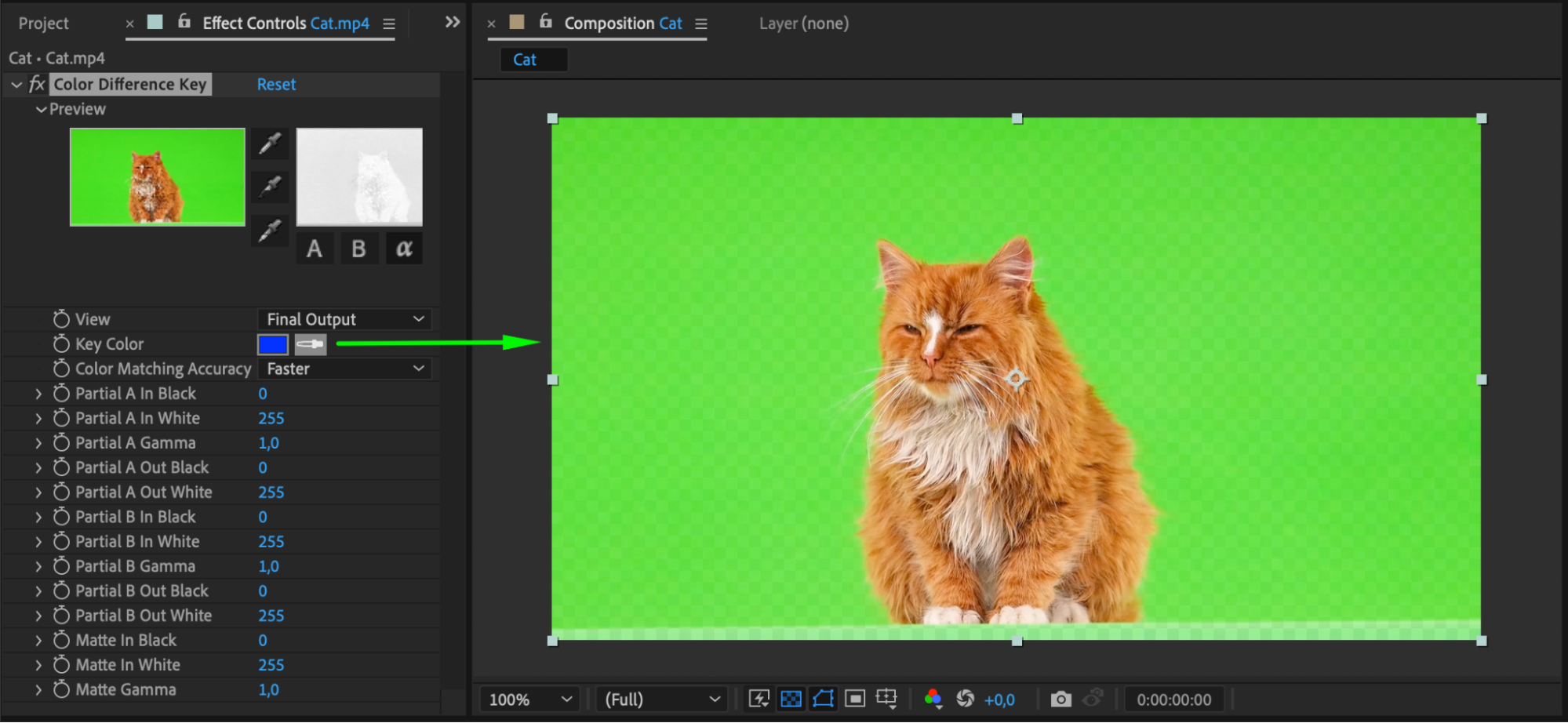Screen dimensions: 1568x723
Task: Toggle the transparency grid checkerboard button
Action: coord(791,699)
